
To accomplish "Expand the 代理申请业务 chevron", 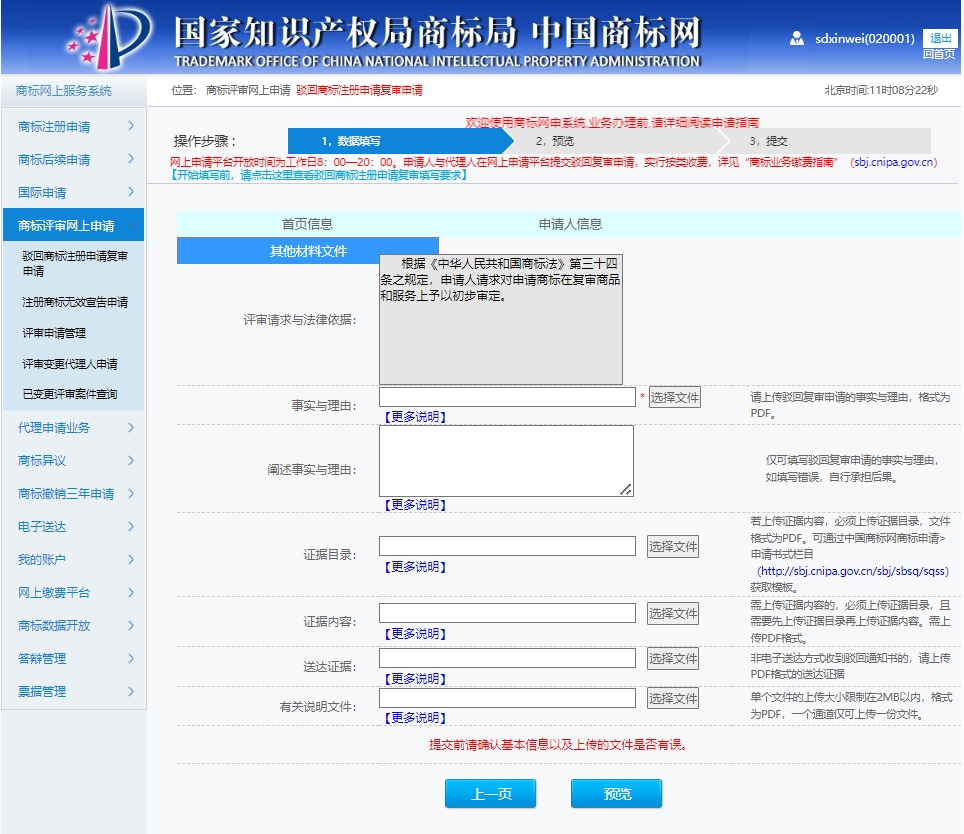I will [x=131, y=427].
